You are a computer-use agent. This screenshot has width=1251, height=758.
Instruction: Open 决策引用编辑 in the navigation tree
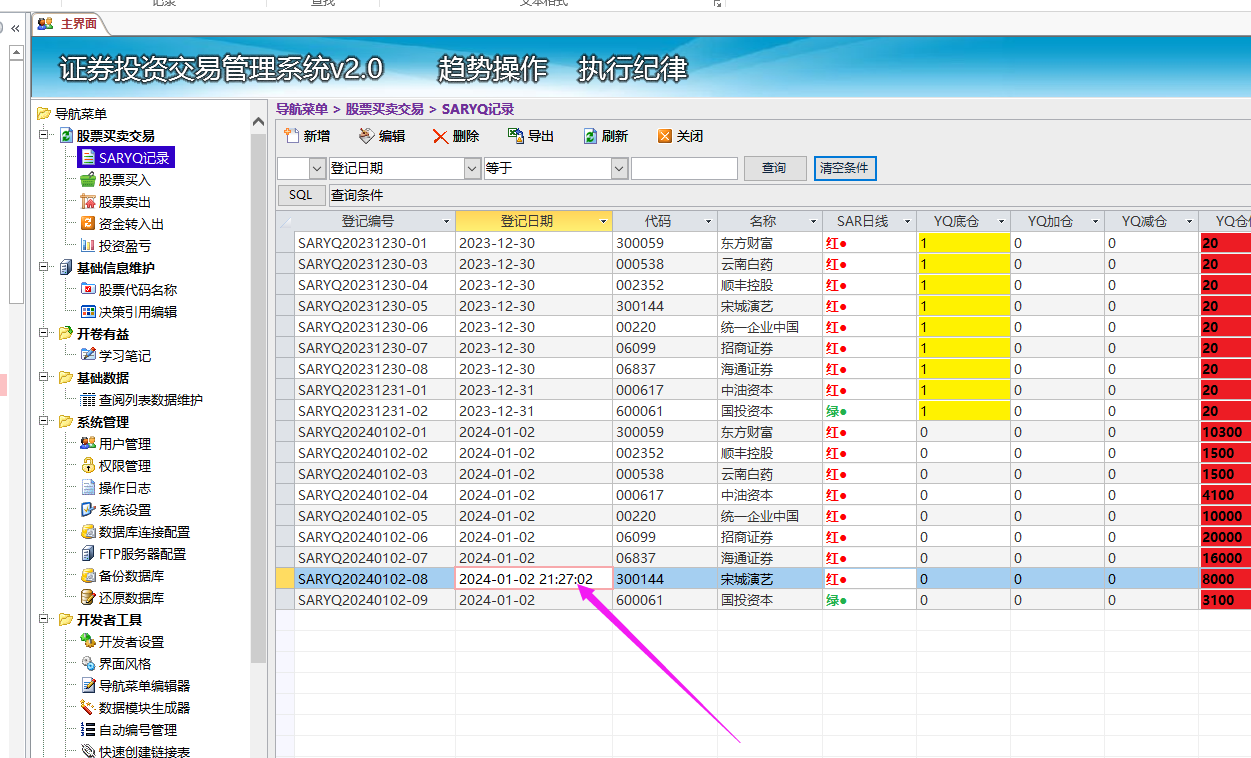(x=137, y=312)
